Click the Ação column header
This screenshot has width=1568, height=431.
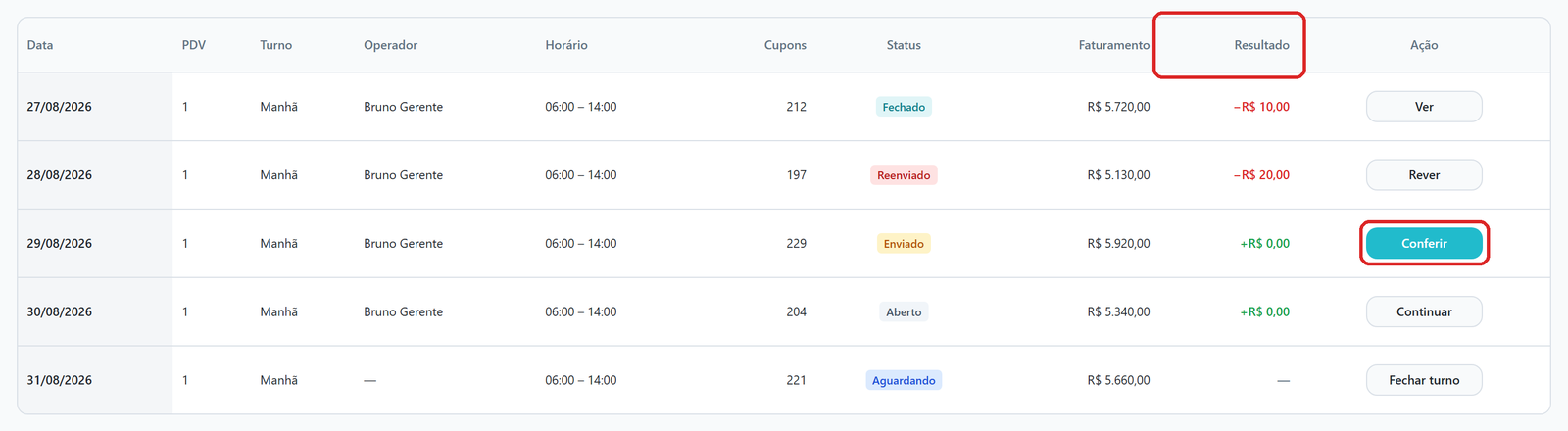point(1424,45)
